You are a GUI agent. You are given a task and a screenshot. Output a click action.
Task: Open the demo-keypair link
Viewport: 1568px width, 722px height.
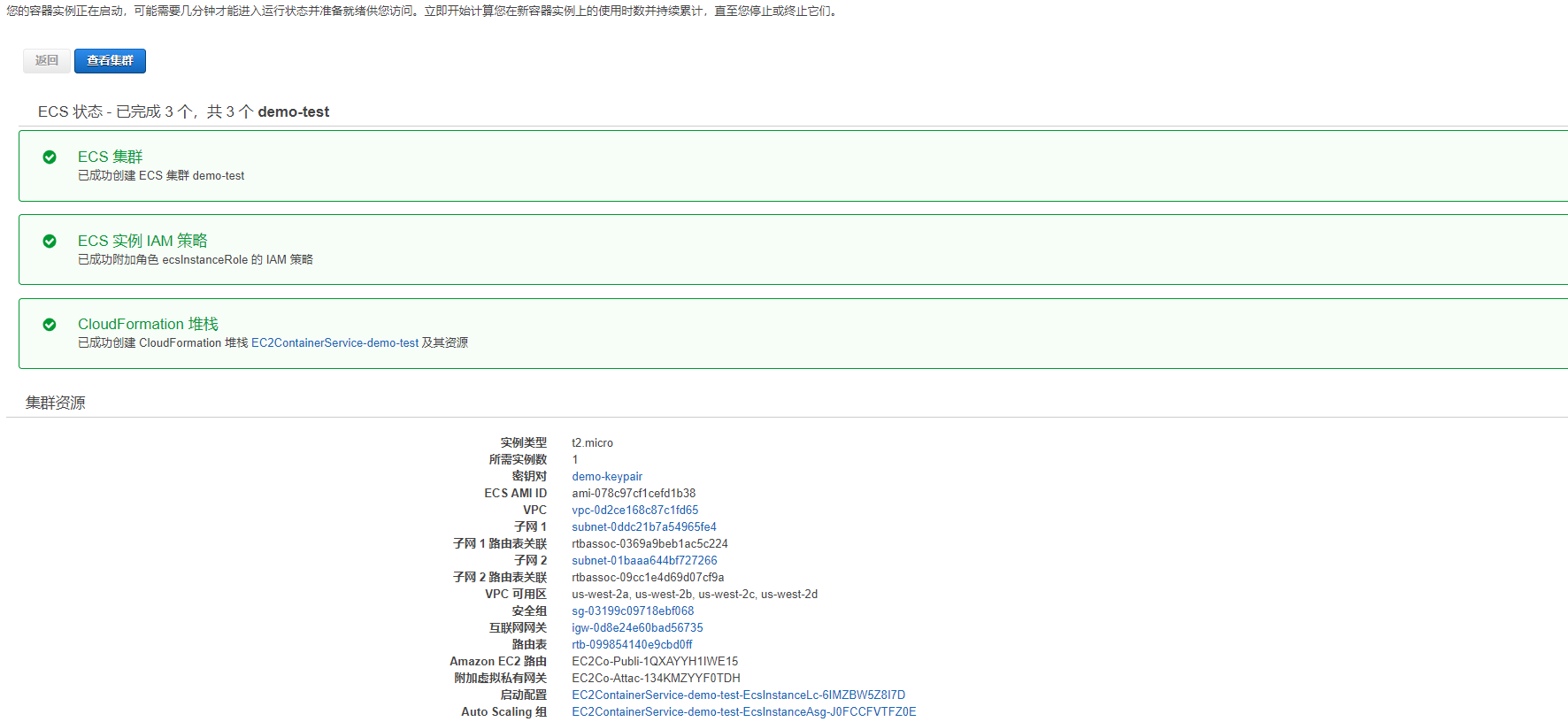607,476
